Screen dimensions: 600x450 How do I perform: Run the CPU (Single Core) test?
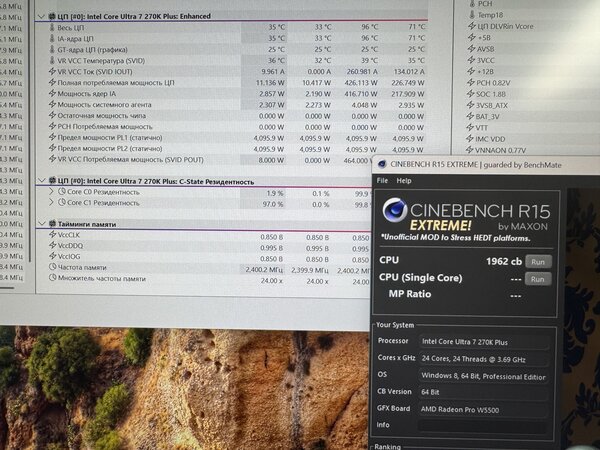click(538, 279)
